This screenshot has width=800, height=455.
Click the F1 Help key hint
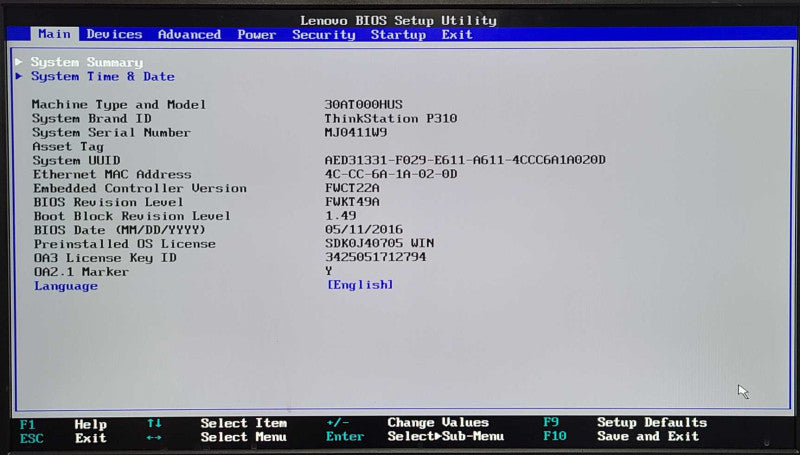click(x=63, y=424)
